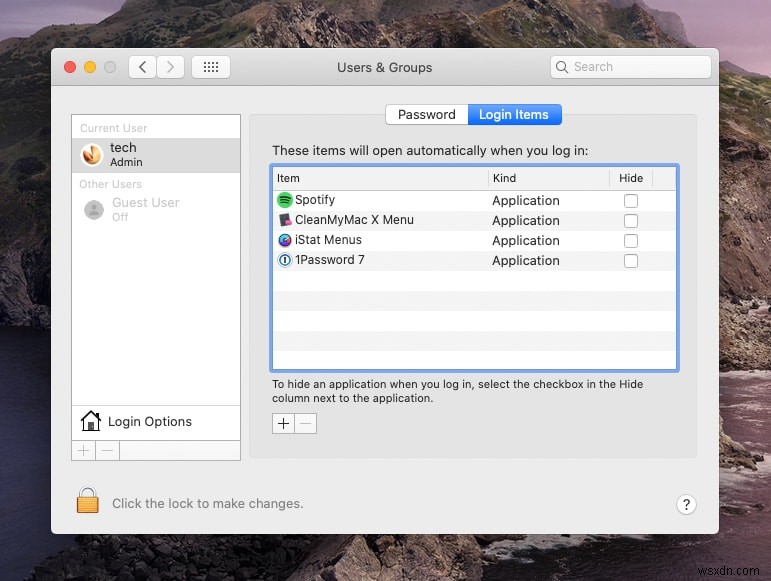The image size is (771, 581).
Task: Show all preferences grid button
Action: 211,67
